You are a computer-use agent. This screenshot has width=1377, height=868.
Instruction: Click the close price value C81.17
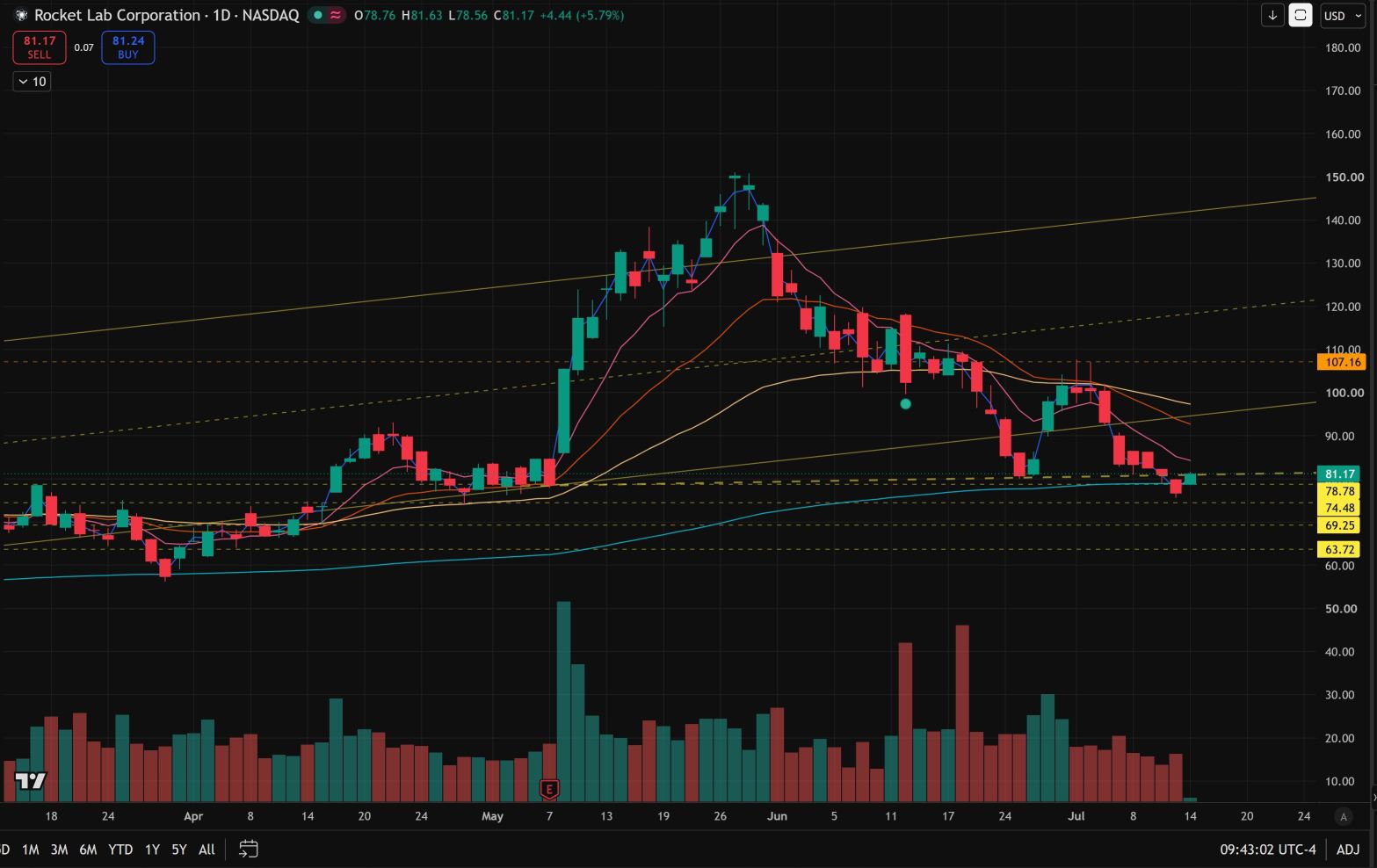(x=513, y=15)
